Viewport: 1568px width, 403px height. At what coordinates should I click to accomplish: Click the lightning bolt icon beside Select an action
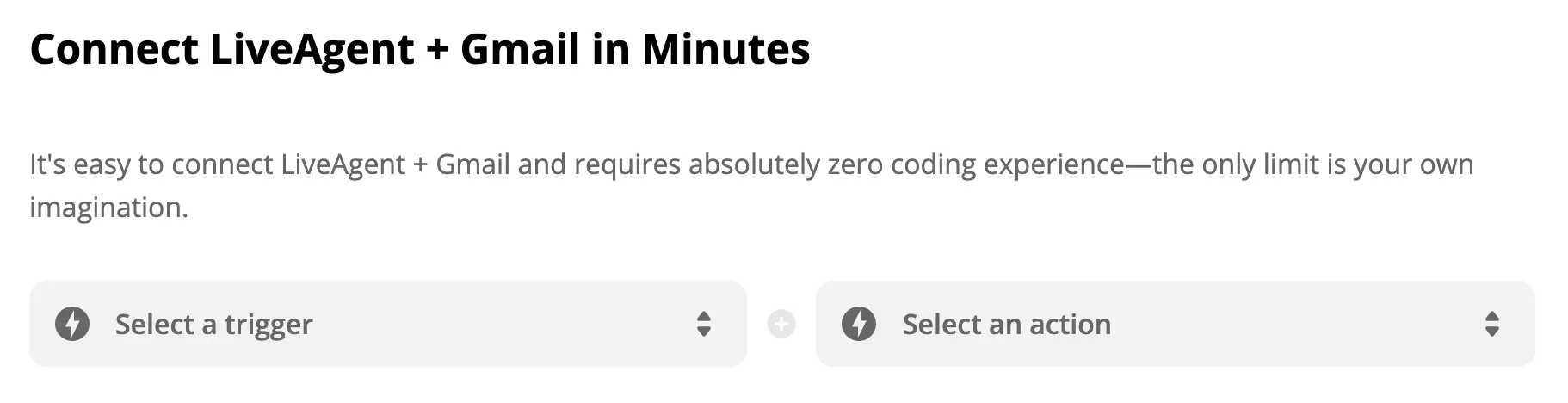pos(858,325)
